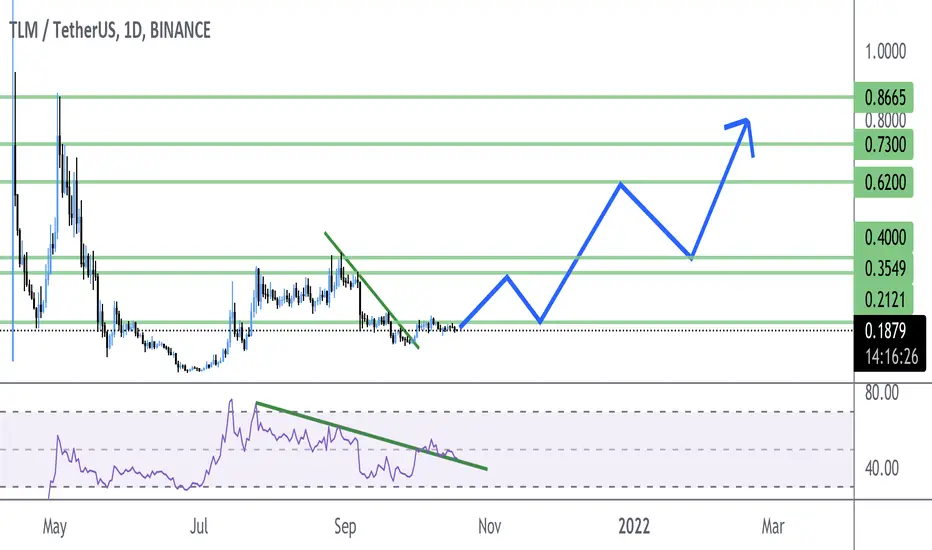Select the 0.2121 price level label
Screen dimensions: 932x550
point(884,299)
